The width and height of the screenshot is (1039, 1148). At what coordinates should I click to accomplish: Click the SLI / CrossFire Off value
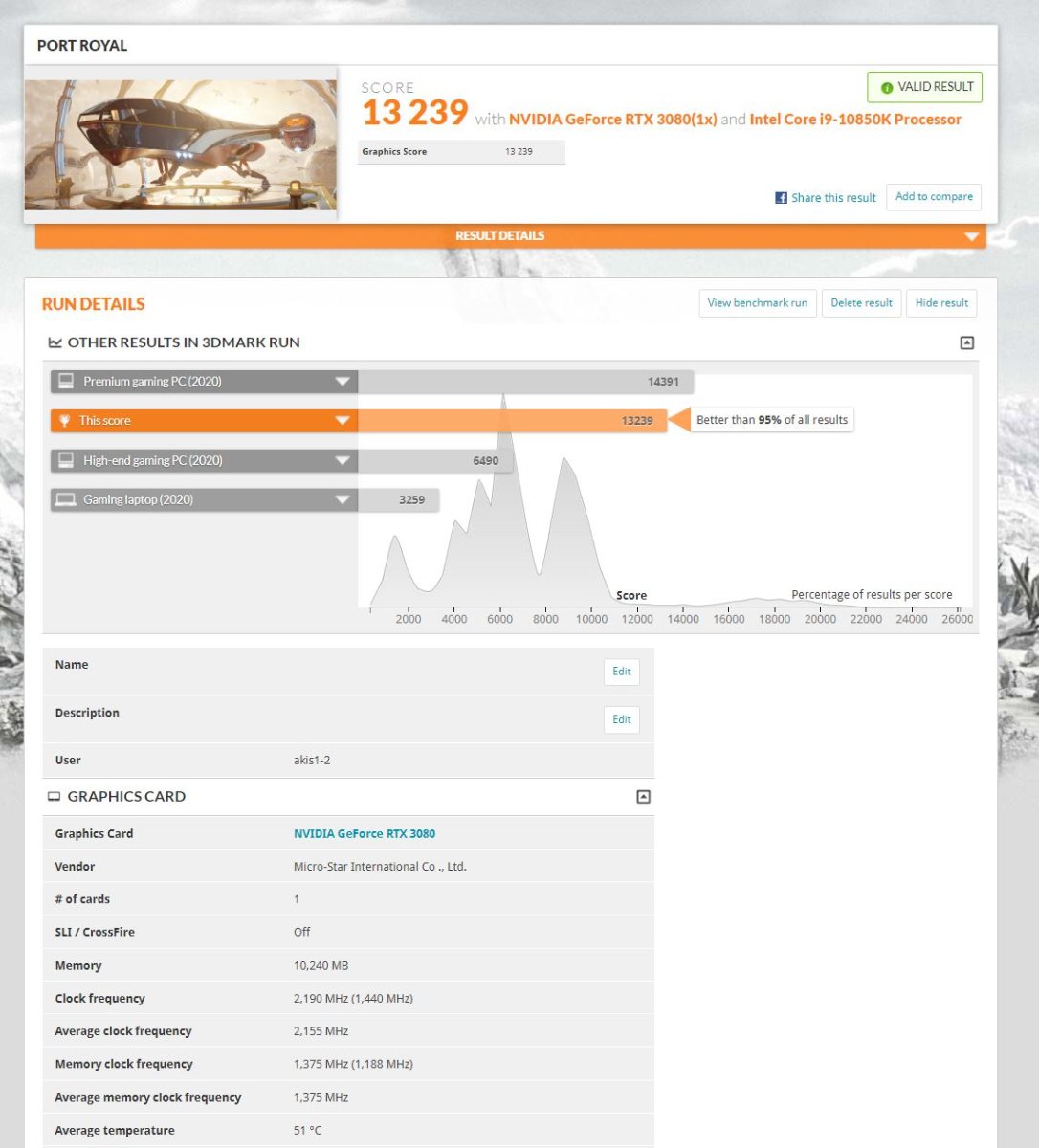(x=301, y=932)
